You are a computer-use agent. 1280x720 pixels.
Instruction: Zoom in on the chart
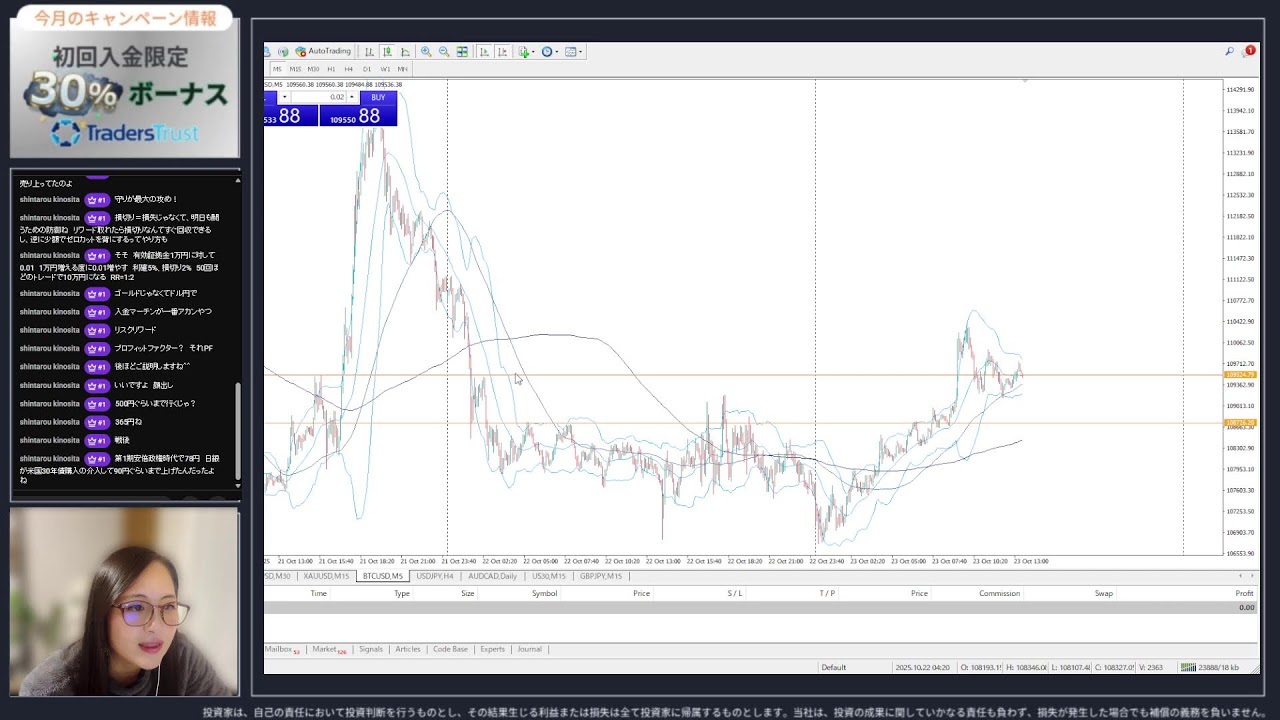(426, 52)
